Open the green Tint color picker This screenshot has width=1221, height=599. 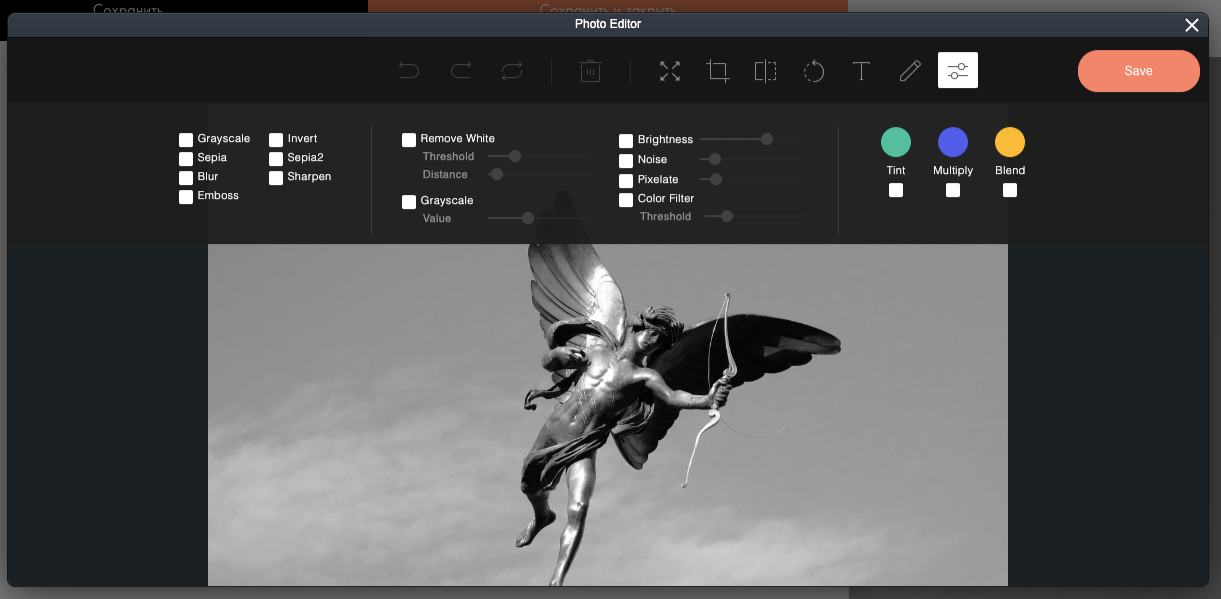tap(896, 142)
